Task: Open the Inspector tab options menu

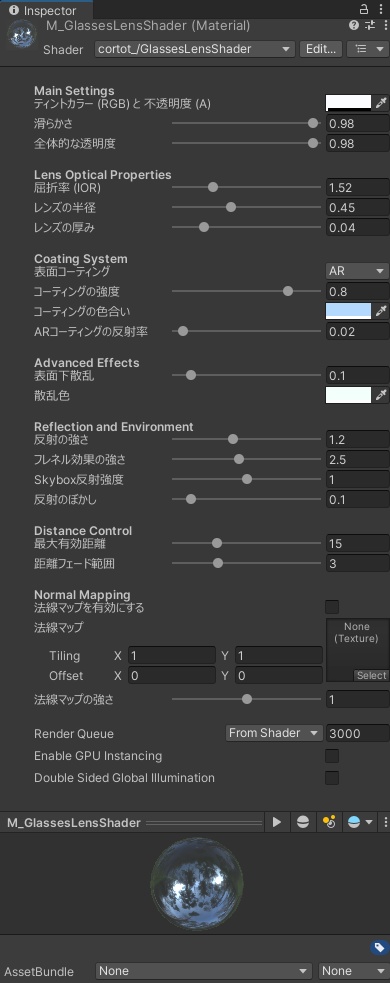Action: [381, 9]
